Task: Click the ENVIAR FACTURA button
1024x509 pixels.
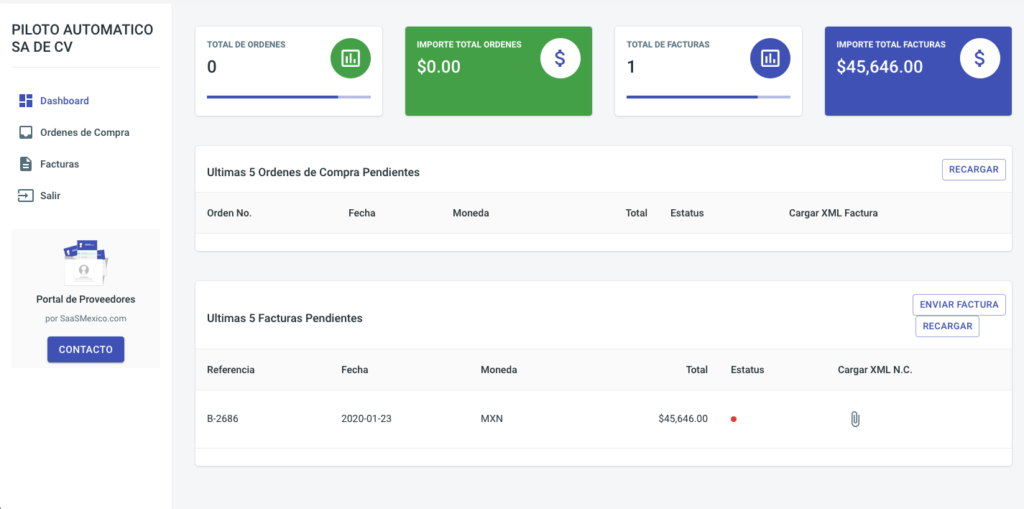Action: pyautogui.click(x=959, y=304)
